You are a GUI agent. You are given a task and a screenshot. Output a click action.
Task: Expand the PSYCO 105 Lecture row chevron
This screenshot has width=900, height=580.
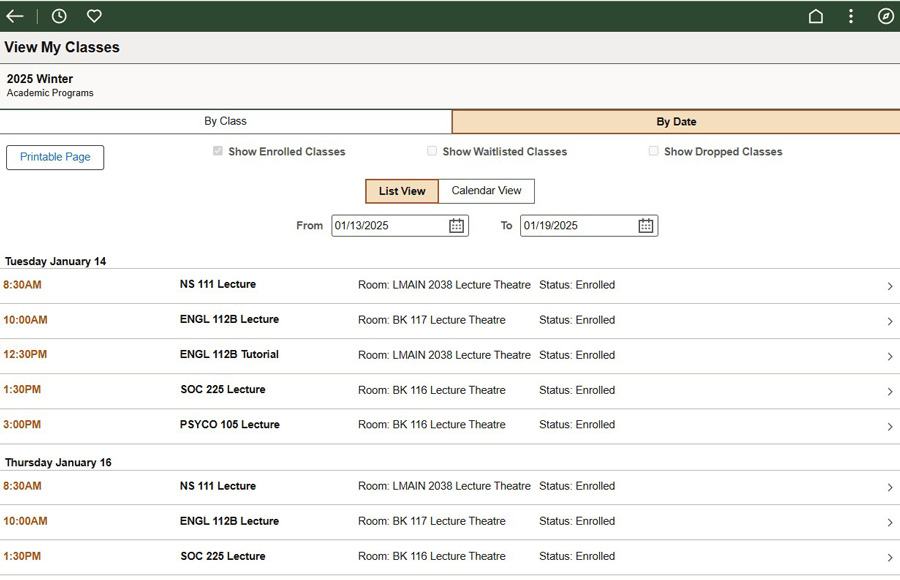pos(888,424)
